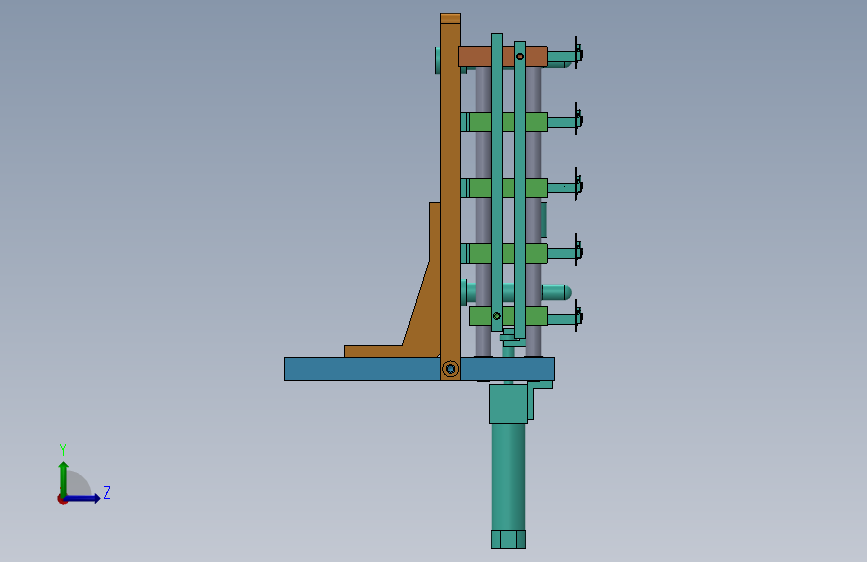Screen dimensions: 867x562
Task: Click the red origin dot of the triad
Action: pos(62,499)
